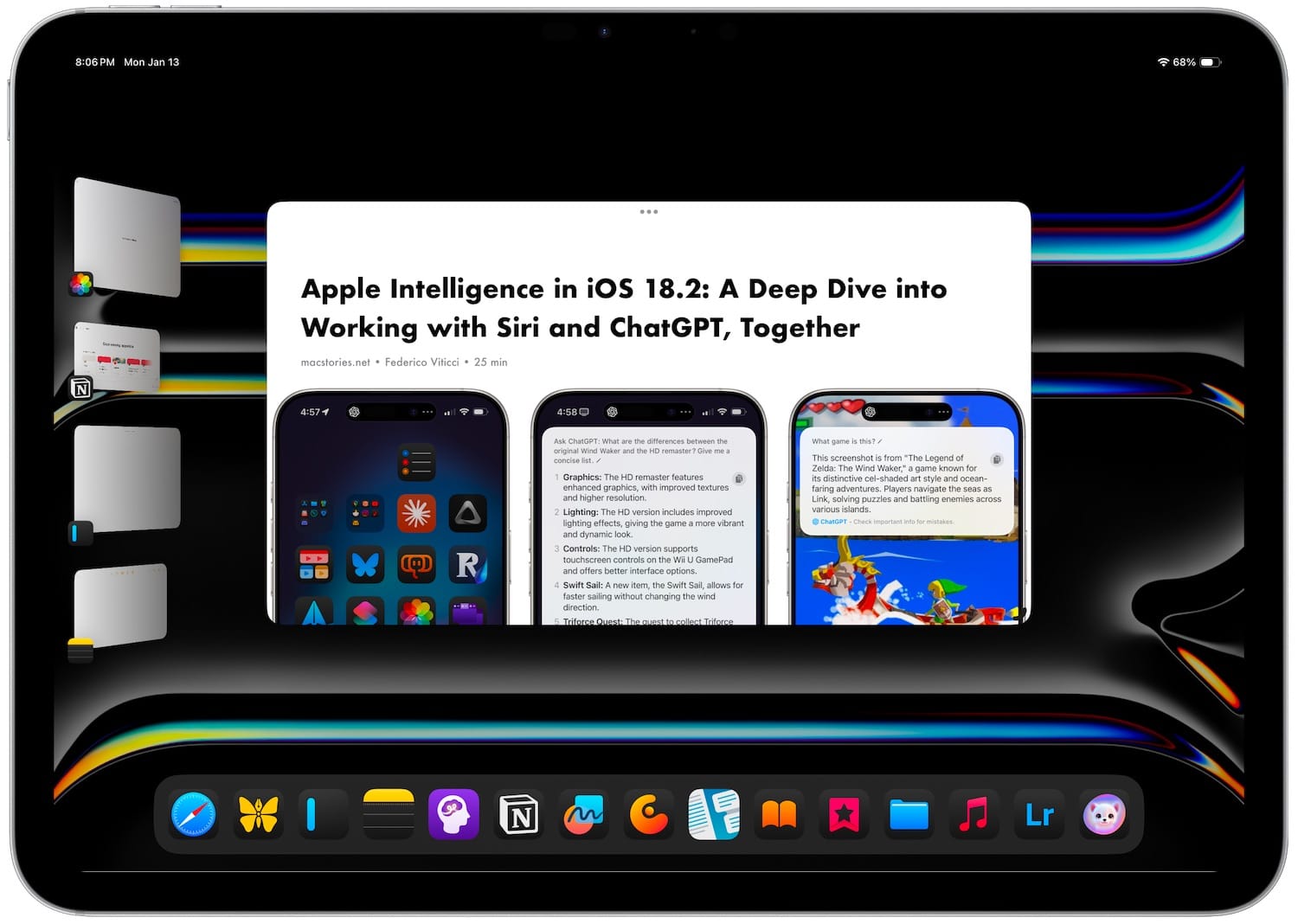Open the Music app in the dock
This screenshot has width=1298, height=924.
click(973, 813)
